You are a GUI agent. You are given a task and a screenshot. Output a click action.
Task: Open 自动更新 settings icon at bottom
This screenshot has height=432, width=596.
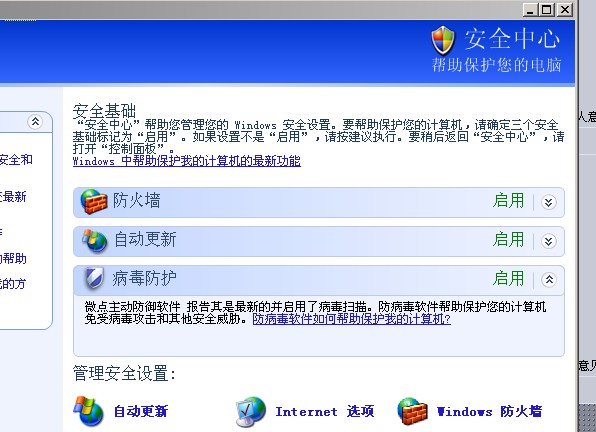(x=88, y=411)
